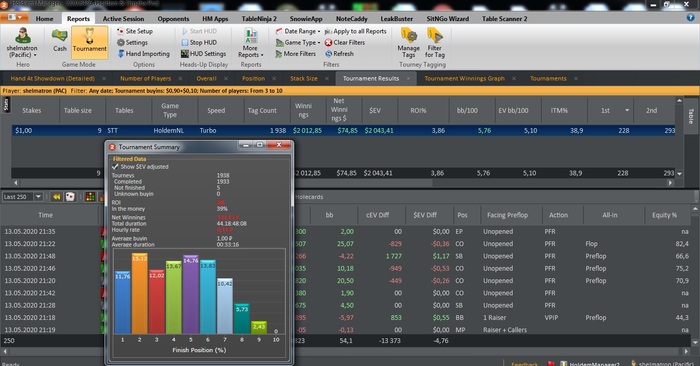Viewport: 700px width, 366px height.
Task: Switch to the Stack Size report tab
Action: (304, 79)
